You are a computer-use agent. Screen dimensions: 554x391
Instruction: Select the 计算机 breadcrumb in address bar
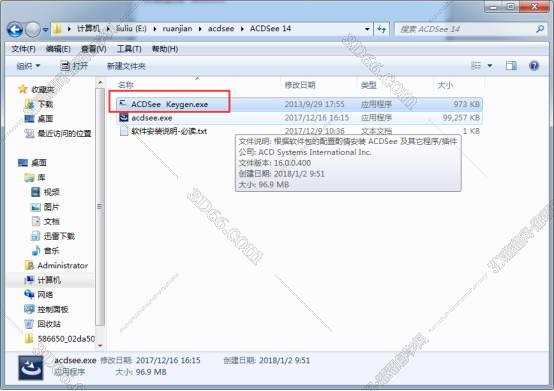[88, 29]
